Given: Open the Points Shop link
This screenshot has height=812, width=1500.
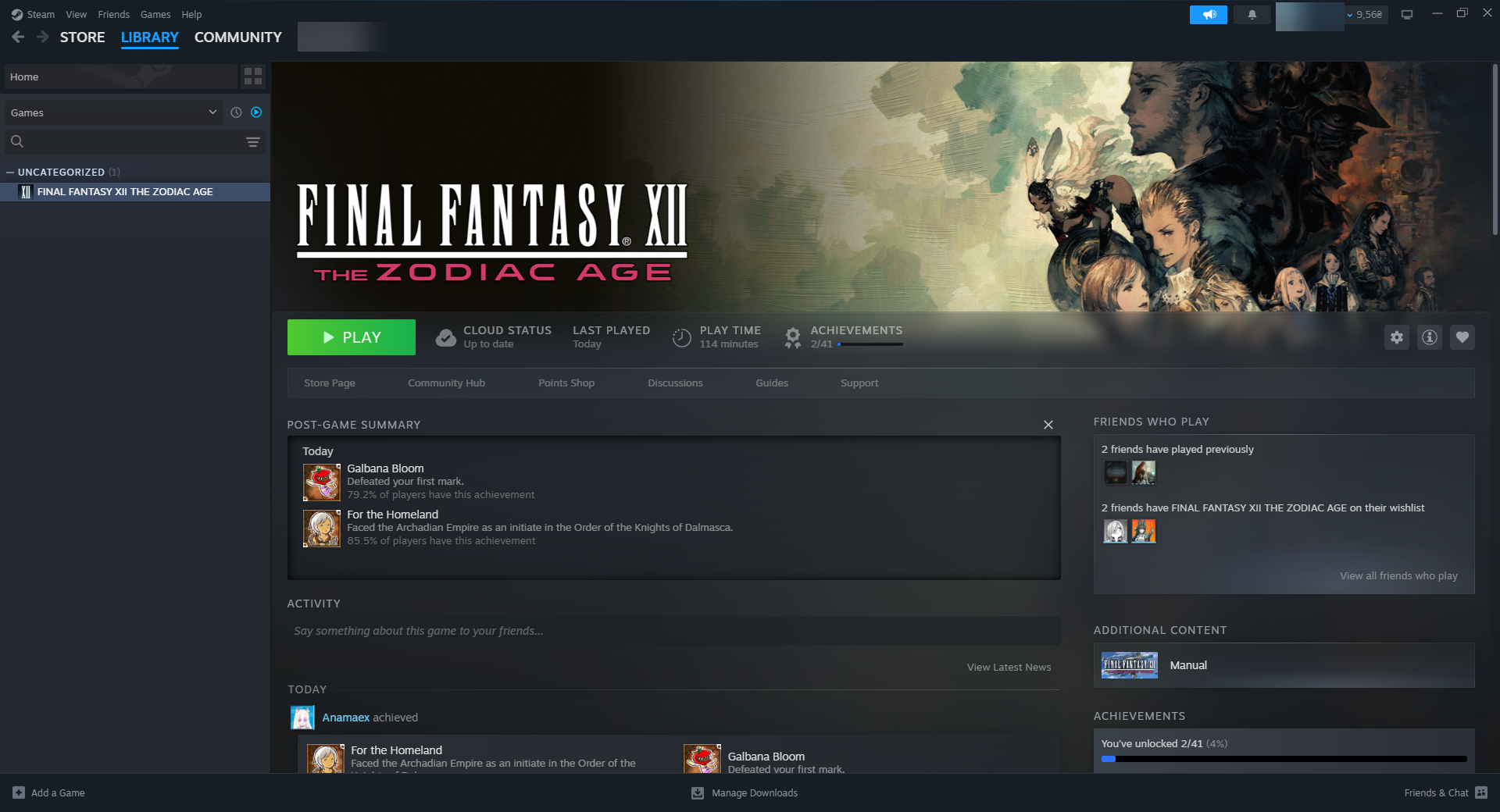Looking at the screenshot, I should coord(566,383).
